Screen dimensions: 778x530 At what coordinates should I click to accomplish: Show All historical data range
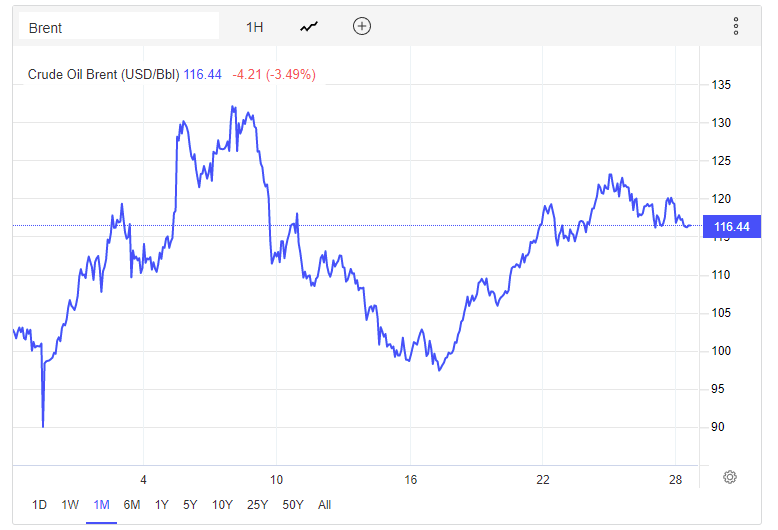(x=324, y=505)
